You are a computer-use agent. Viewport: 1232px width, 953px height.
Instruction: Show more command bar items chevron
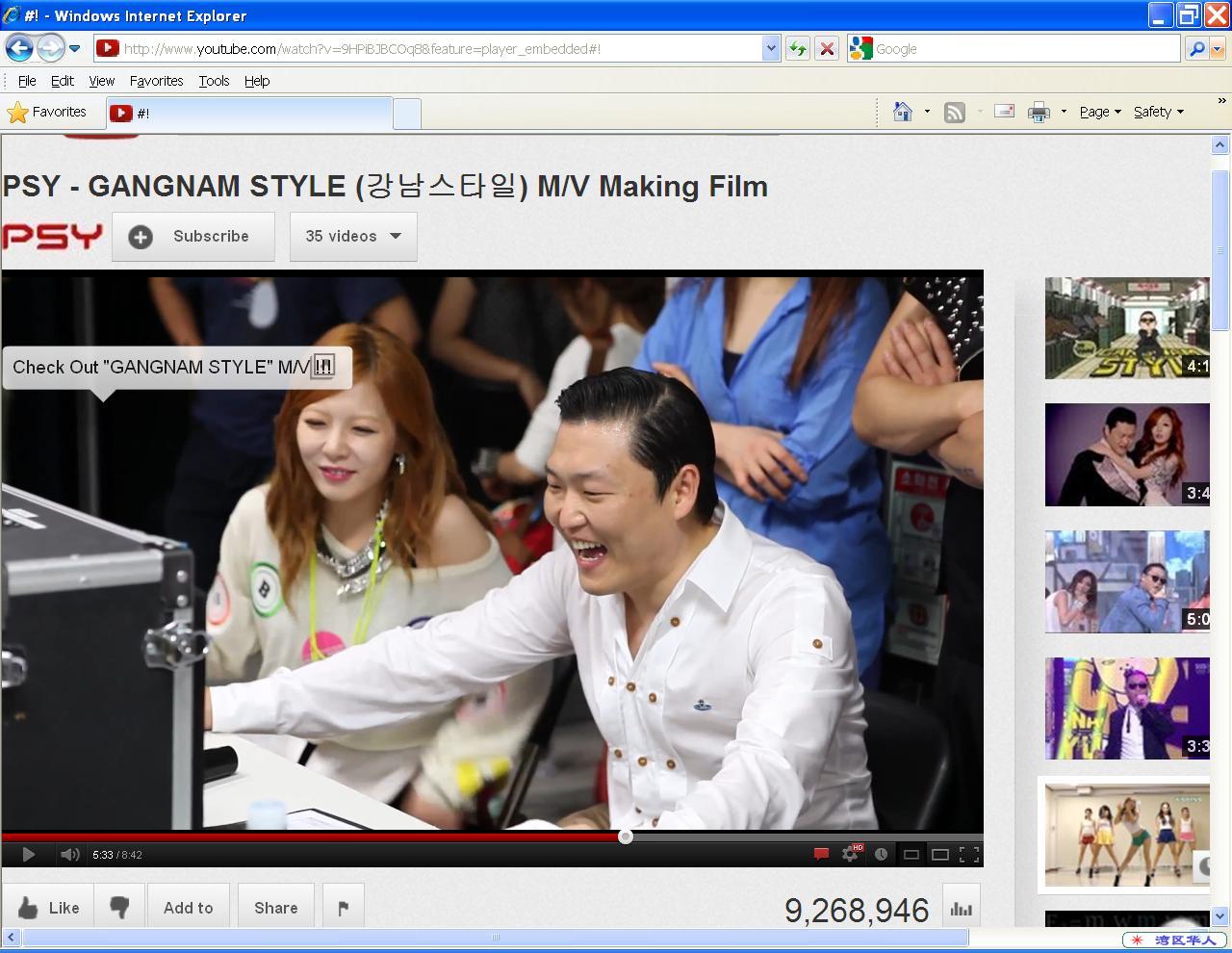pos(1222,100)
